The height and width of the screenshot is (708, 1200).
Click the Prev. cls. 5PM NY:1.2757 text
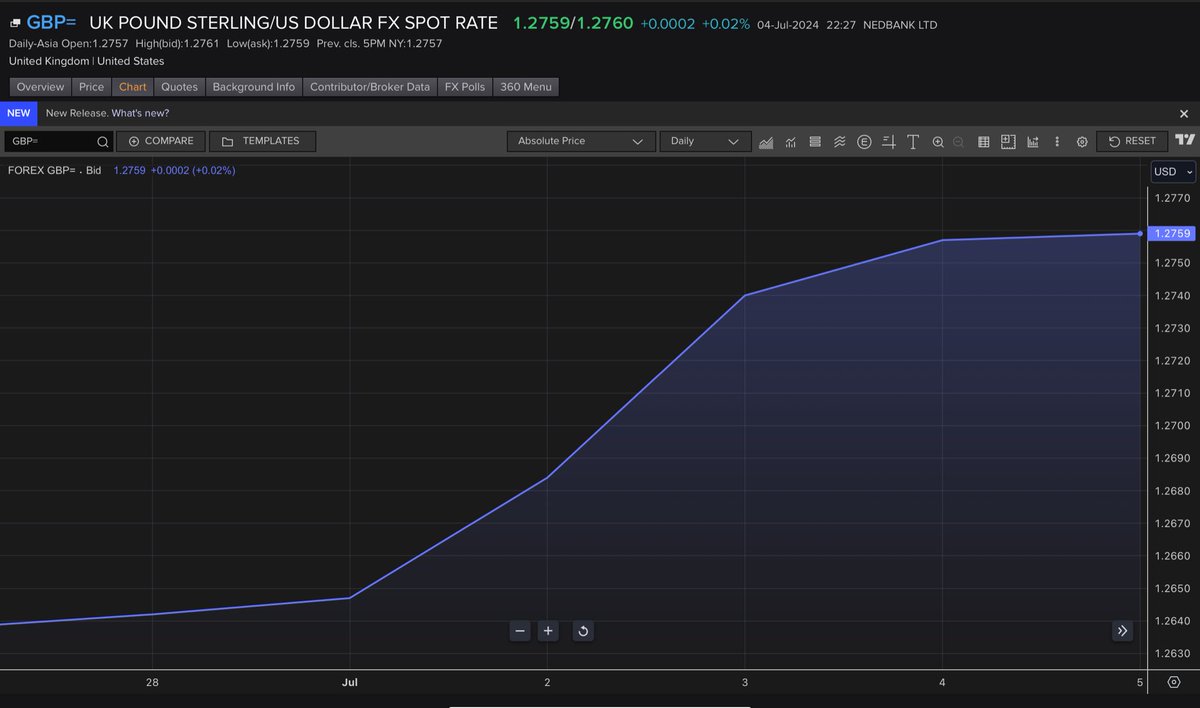point(379,44)
